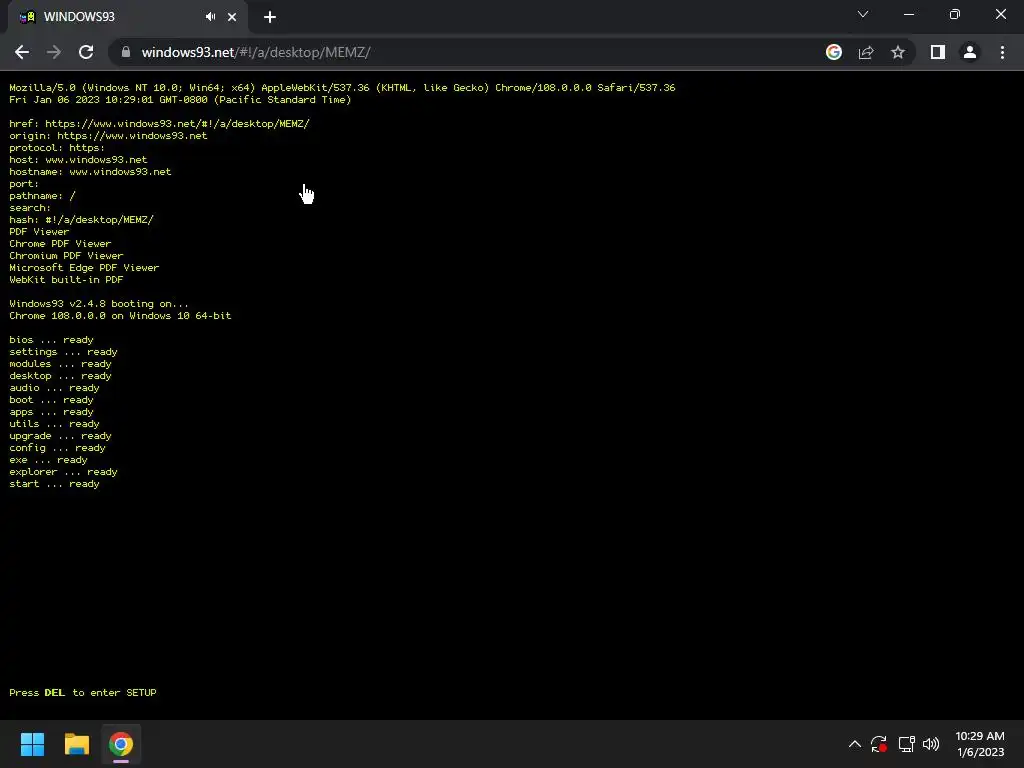Minimize the Chrome window
This screenshot has width=1024, height=768.
click(908, 14)
